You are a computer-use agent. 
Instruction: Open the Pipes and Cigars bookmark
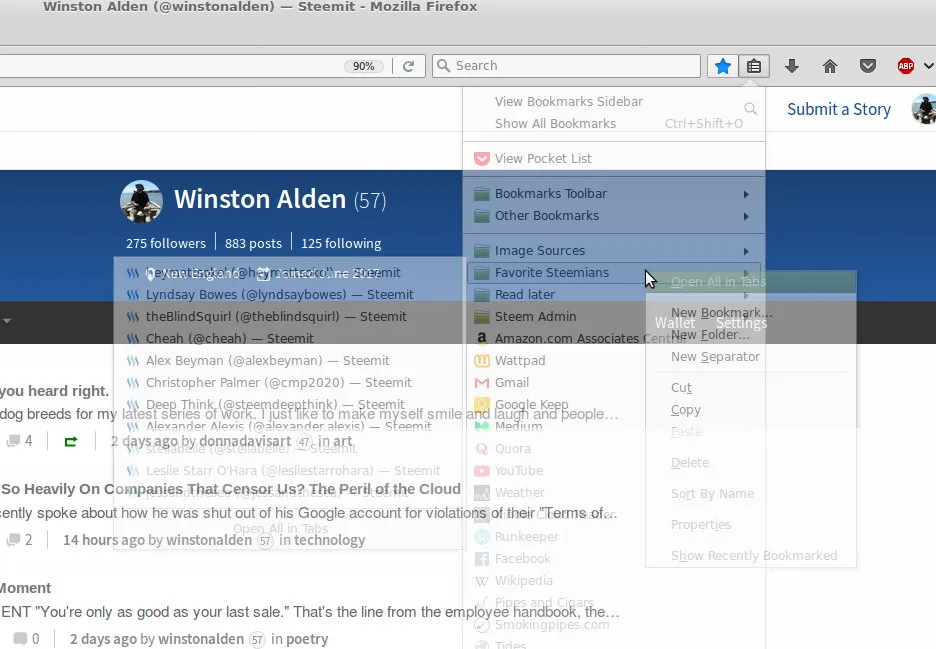coord(614,603)
